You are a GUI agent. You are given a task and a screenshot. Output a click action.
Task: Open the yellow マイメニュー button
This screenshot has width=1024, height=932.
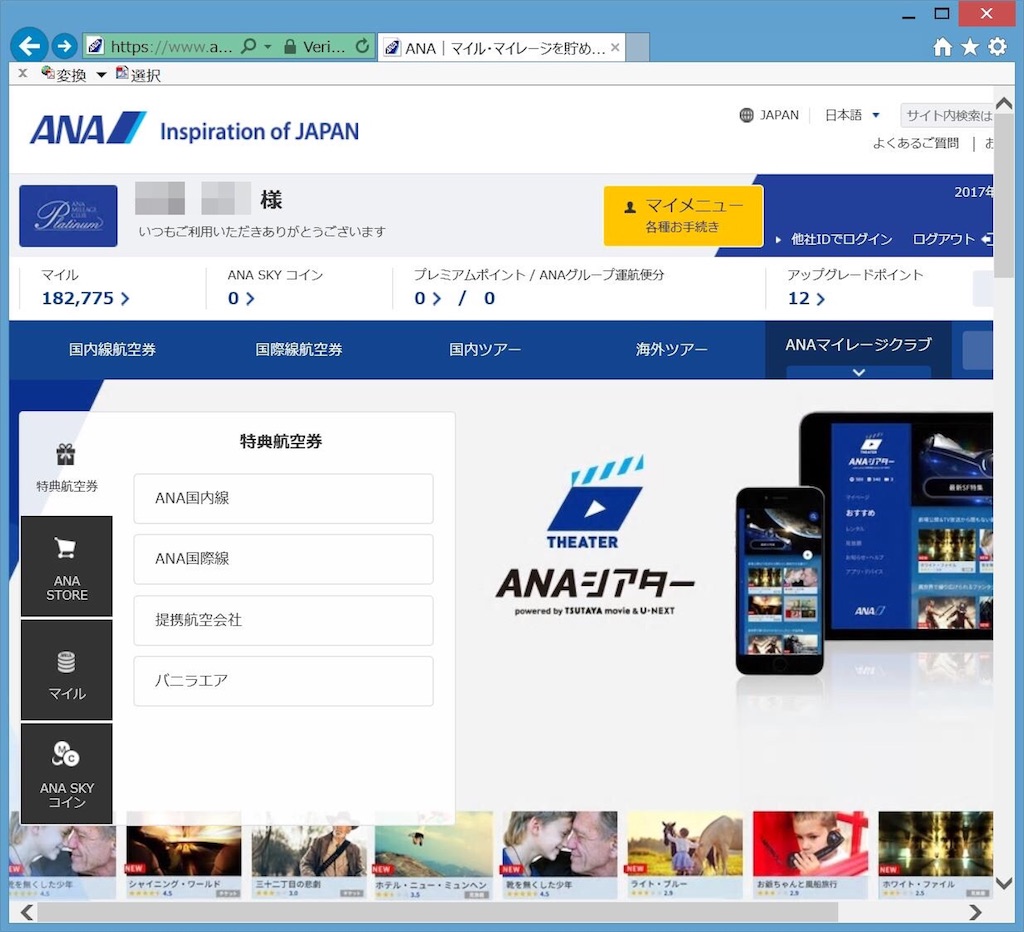[x=683, y=216]
